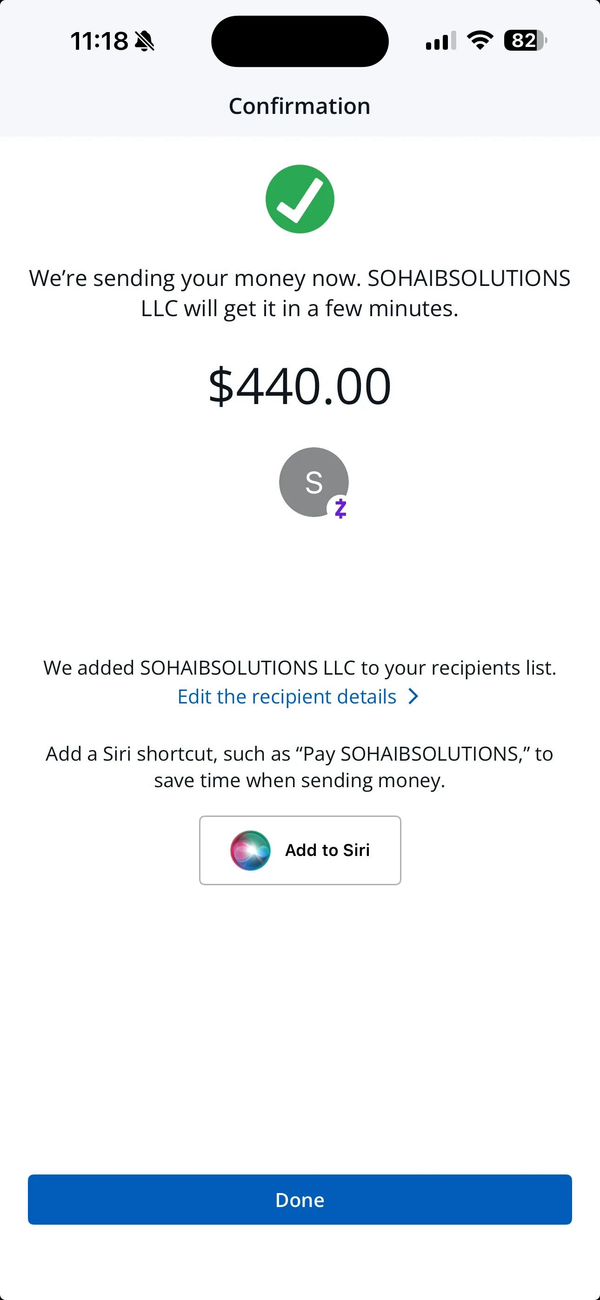This screenshot has height=1300, width=600.
Task: Tap the green checkmark success icon
Action: [x=300, y=200]
